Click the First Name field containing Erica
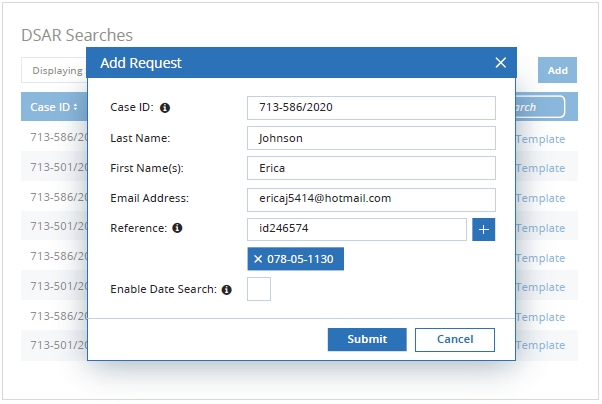Viewport: 602px width, 404px height. click(371, 168)
